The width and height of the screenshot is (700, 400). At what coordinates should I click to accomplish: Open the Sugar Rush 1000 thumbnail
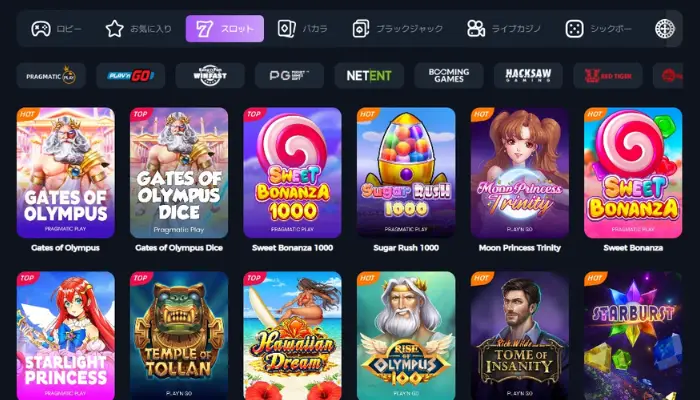click(x=406, y=173)
